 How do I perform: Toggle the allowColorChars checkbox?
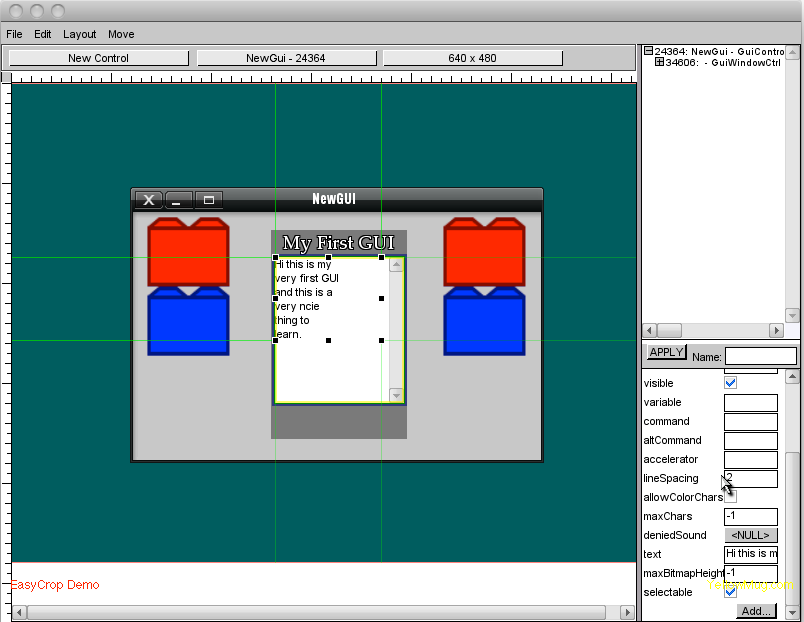[731, 497]
